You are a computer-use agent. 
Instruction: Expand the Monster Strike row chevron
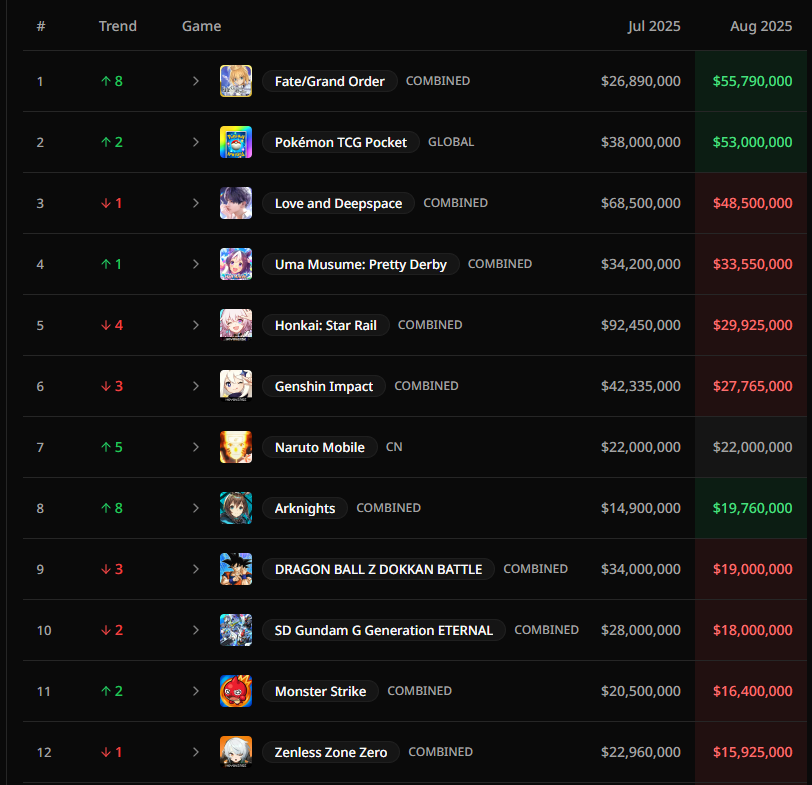tap(196, 691)
